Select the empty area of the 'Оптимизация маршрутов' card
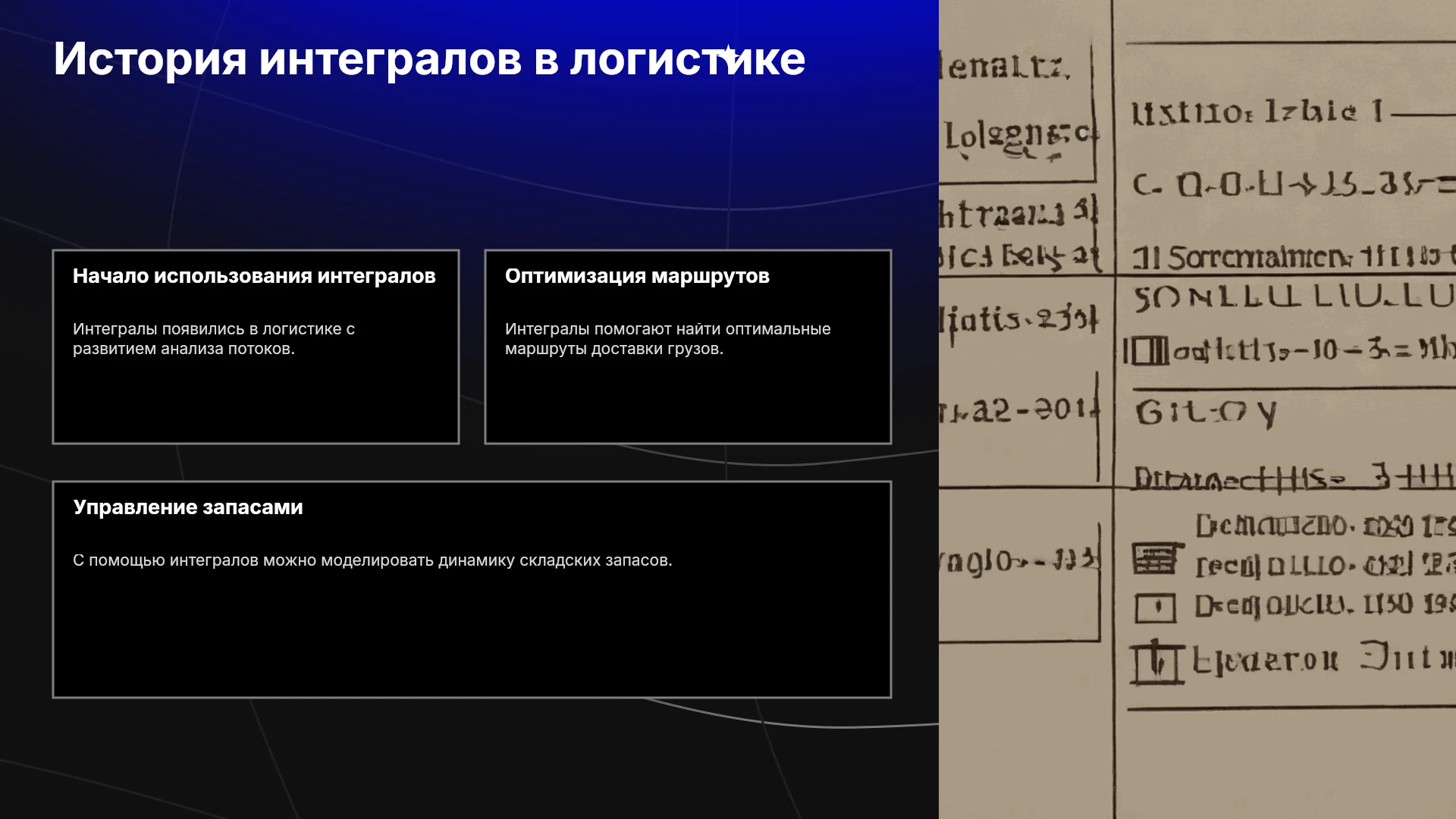Image resolution: width=1456 pixels, height=819 pixels. pyautogui.click(x=688, y=400)
